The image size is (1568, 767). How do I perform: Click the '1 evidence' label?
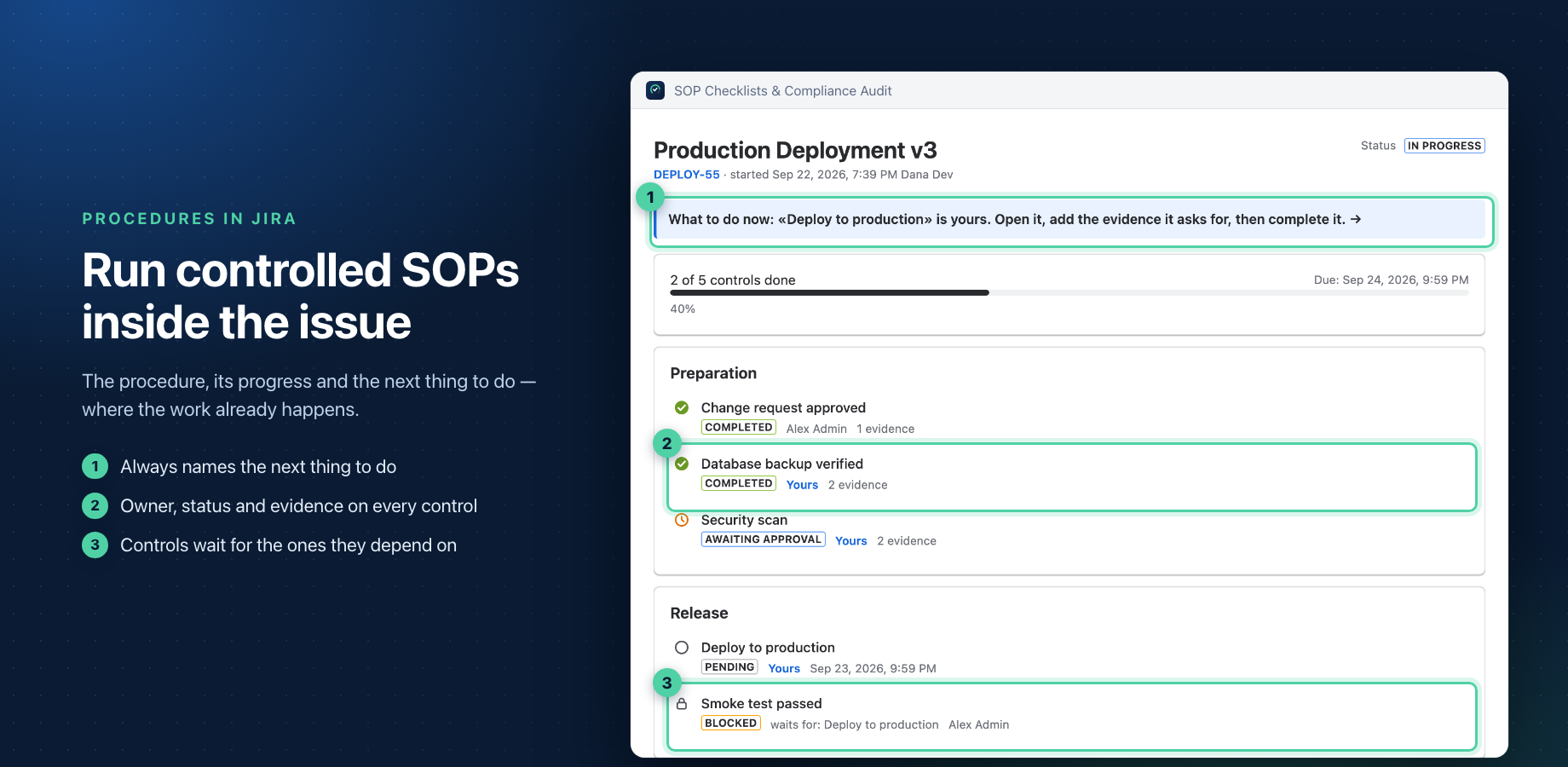tap(885, 429)
